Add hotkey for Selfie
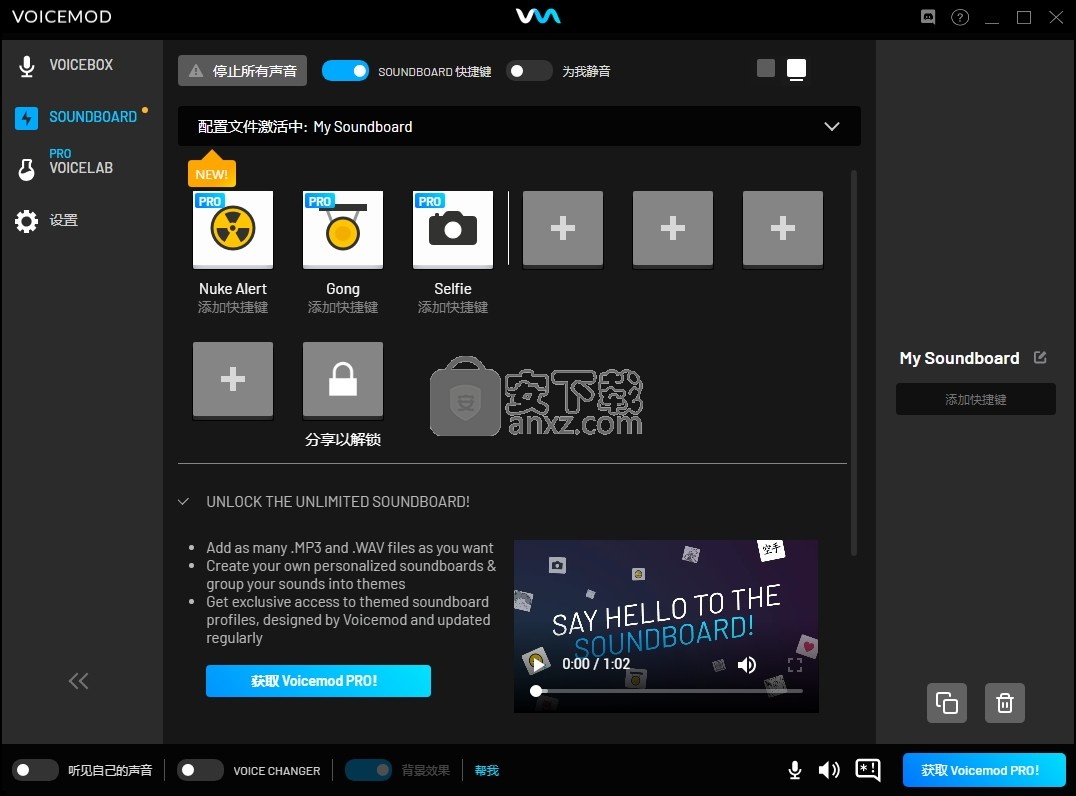This screenshot has width=1076, height=796. 453,307
